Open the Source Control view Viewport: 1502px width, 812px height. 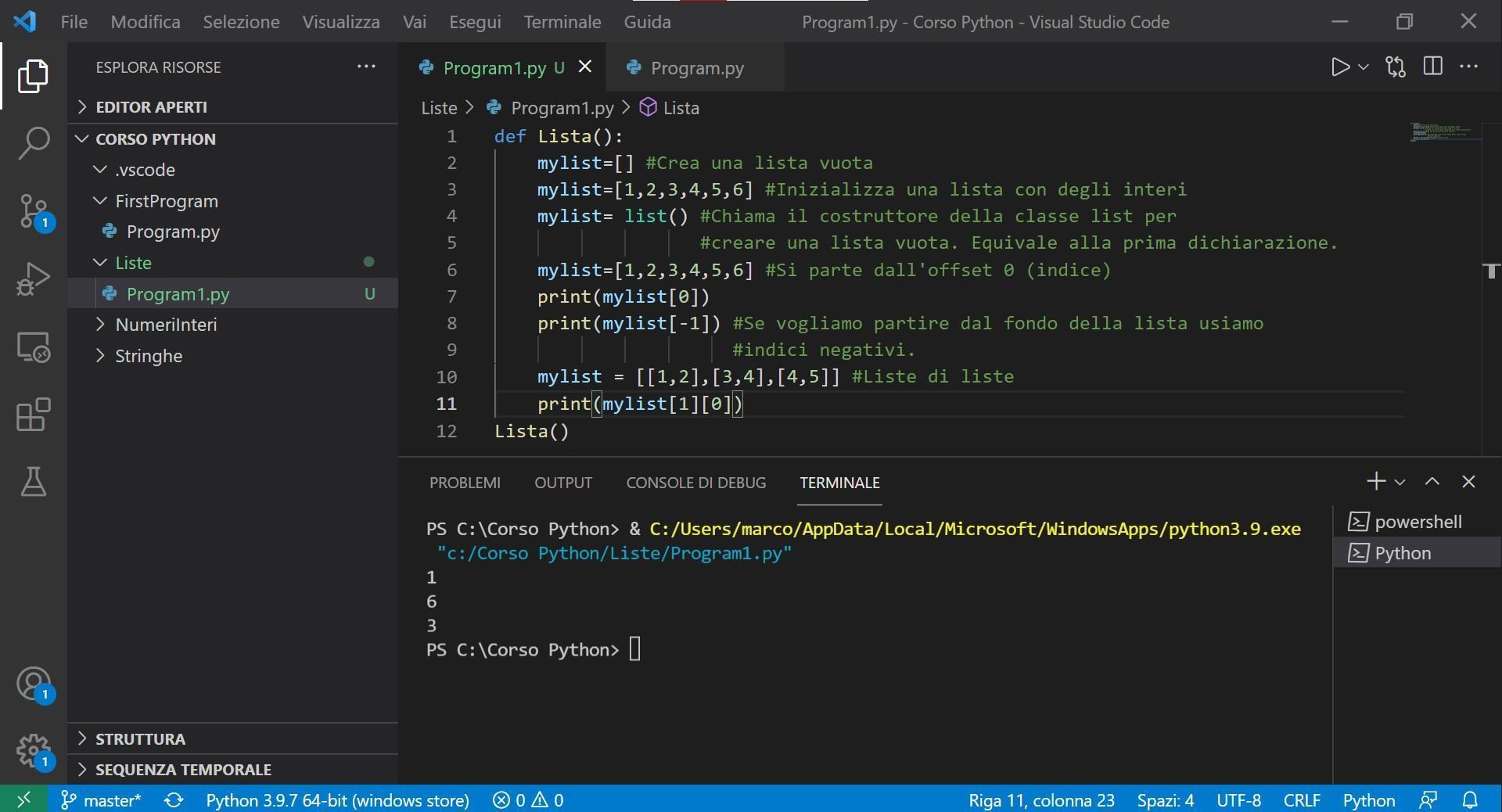[x=33, y=211]
